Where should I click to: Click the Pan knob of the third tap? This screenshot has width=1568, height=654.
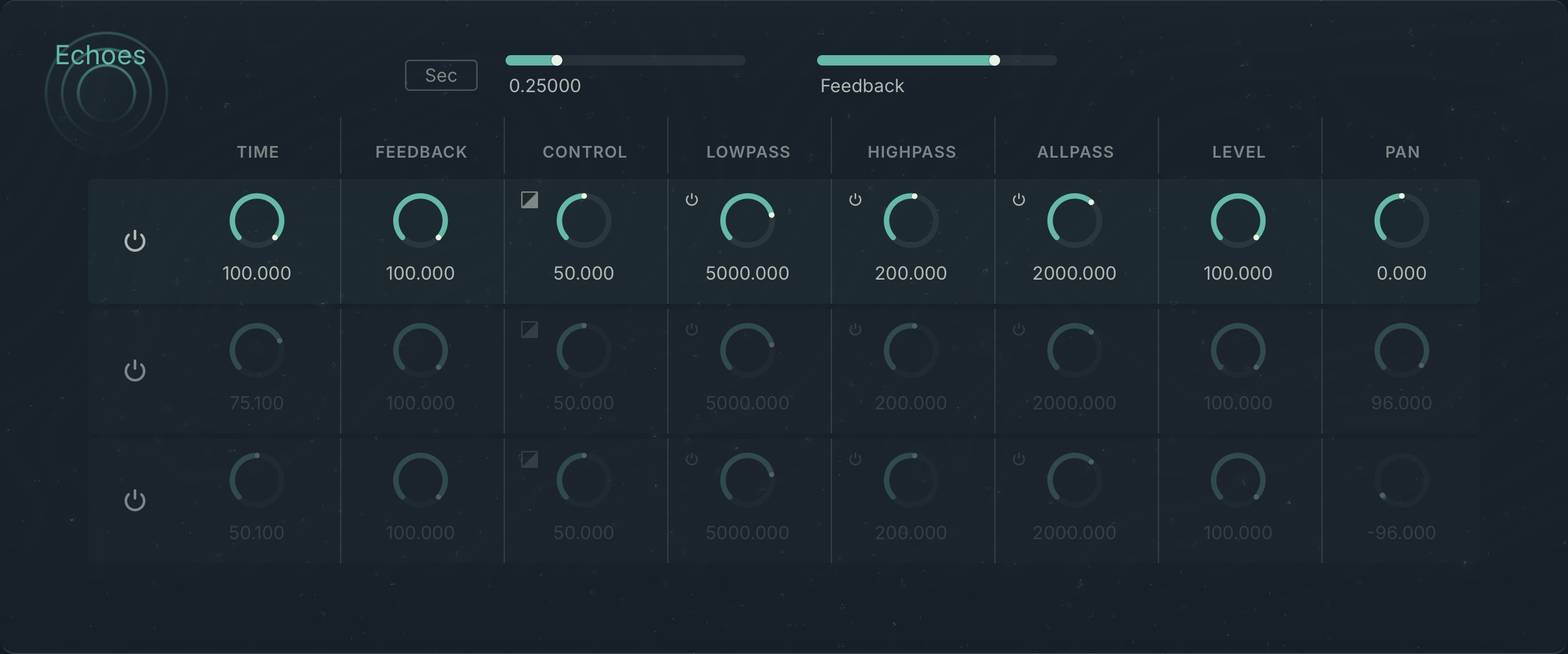pos(1401,480)
